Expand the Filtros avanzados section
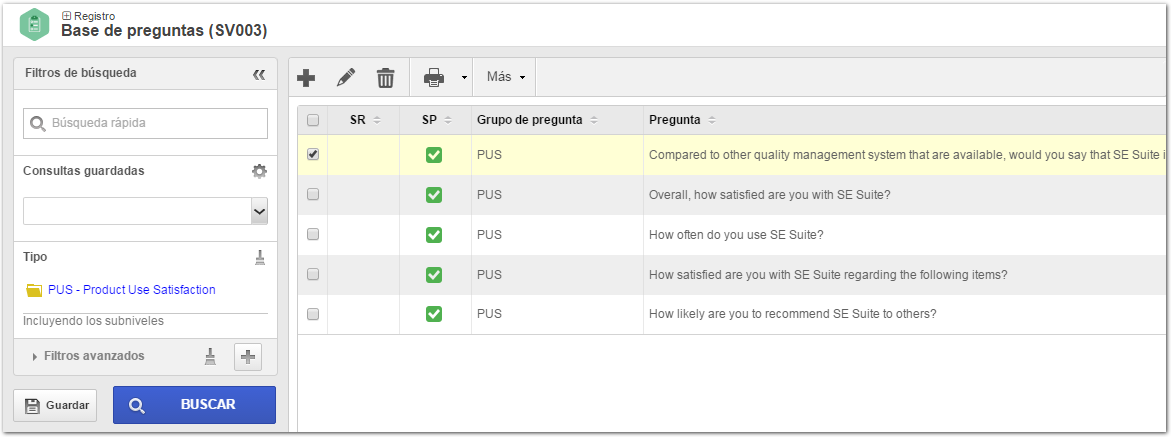 coord(88,356)
